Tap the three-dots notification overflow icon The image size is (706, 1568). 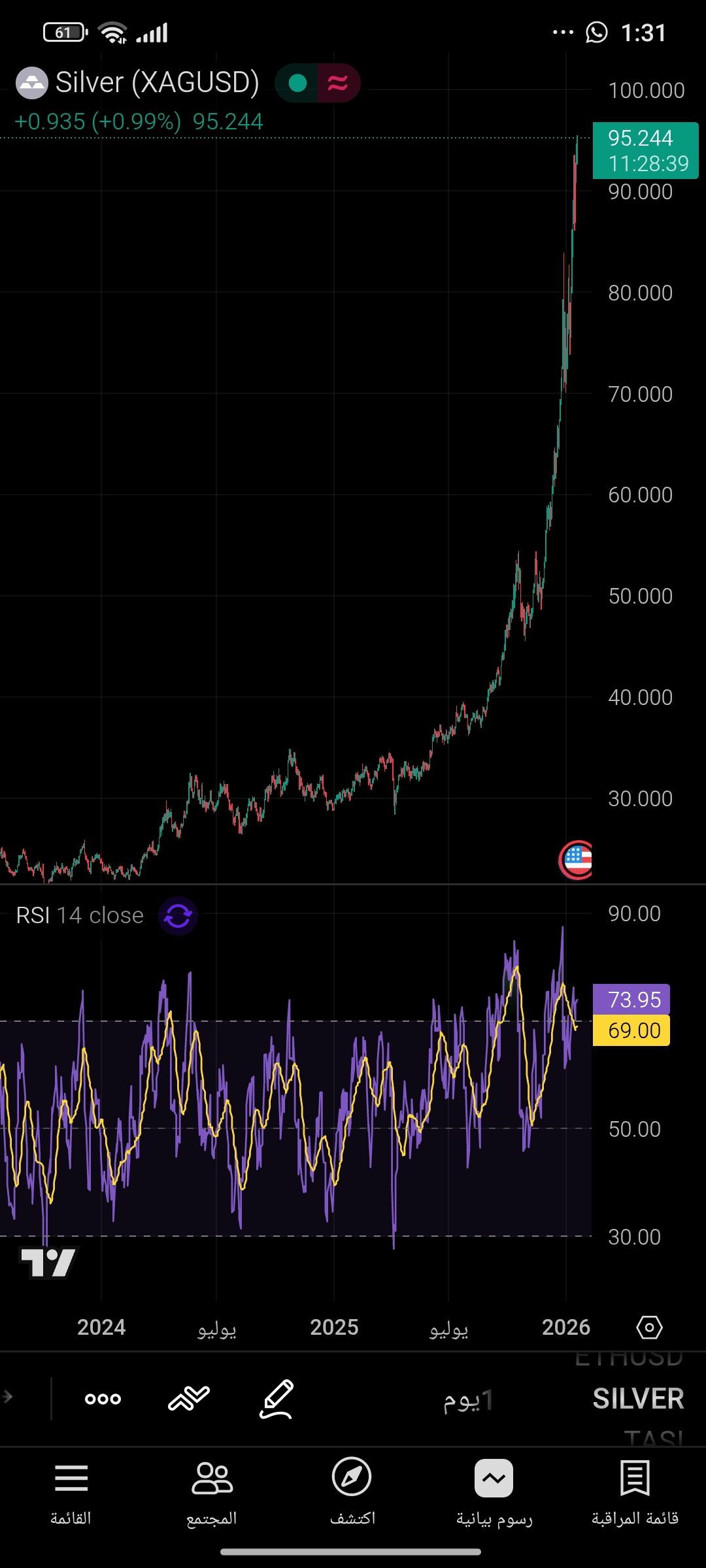click(x=563, y=32)
